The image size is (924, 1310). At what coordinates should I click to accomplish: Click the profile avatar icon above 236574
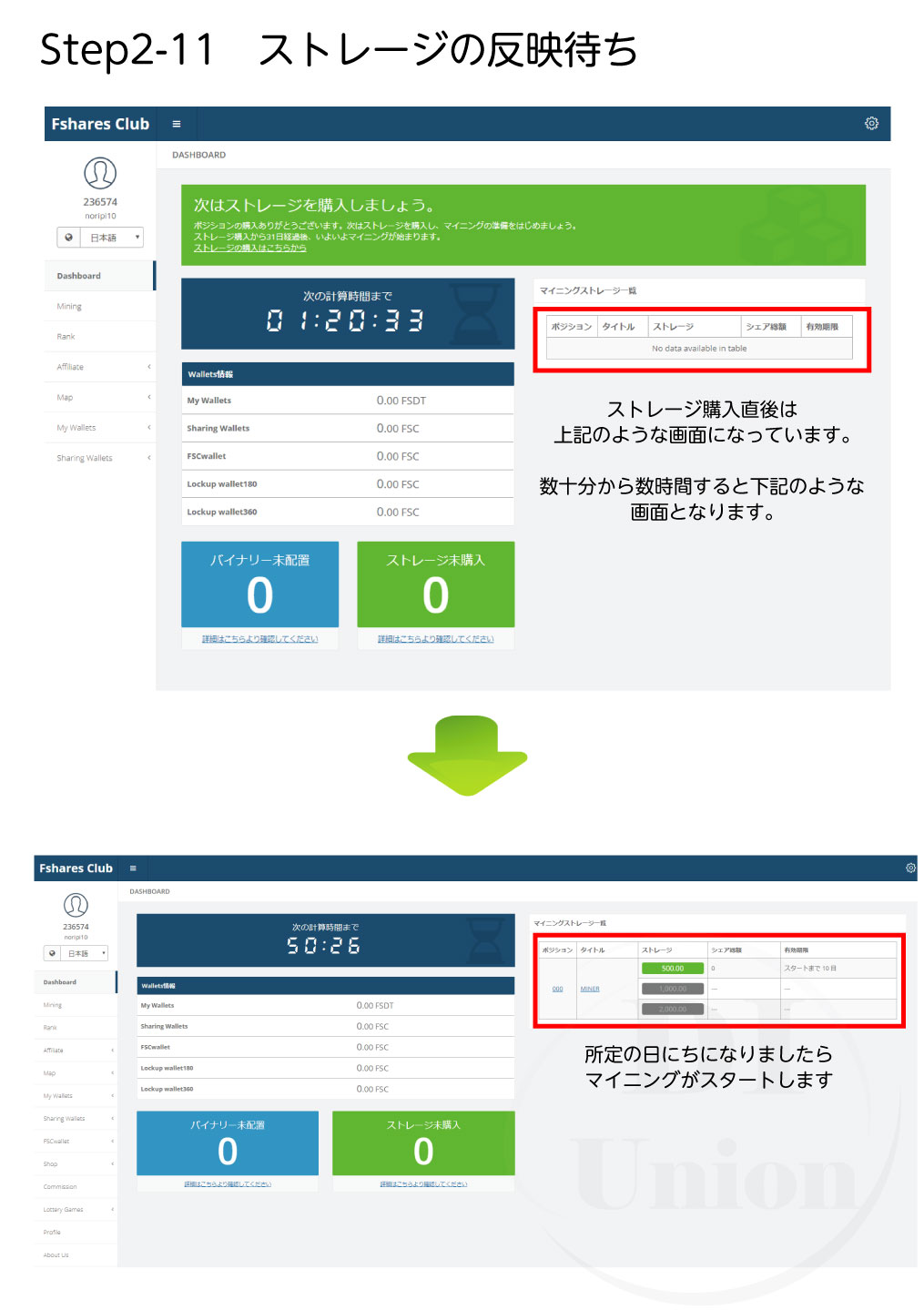click(100, 175)
